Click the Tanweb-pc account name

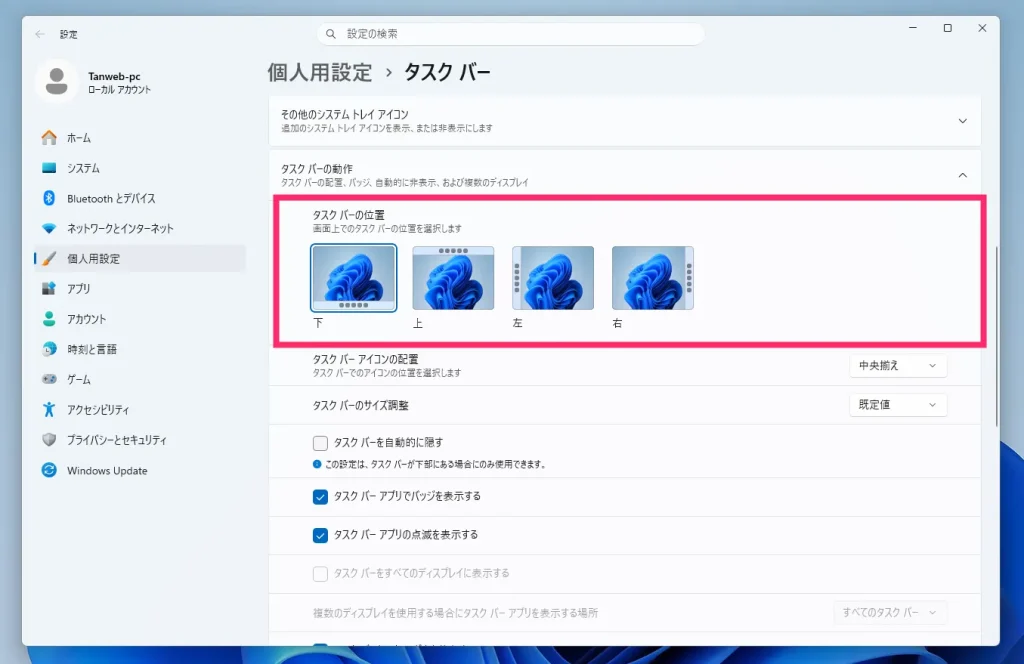coord(114,76)
